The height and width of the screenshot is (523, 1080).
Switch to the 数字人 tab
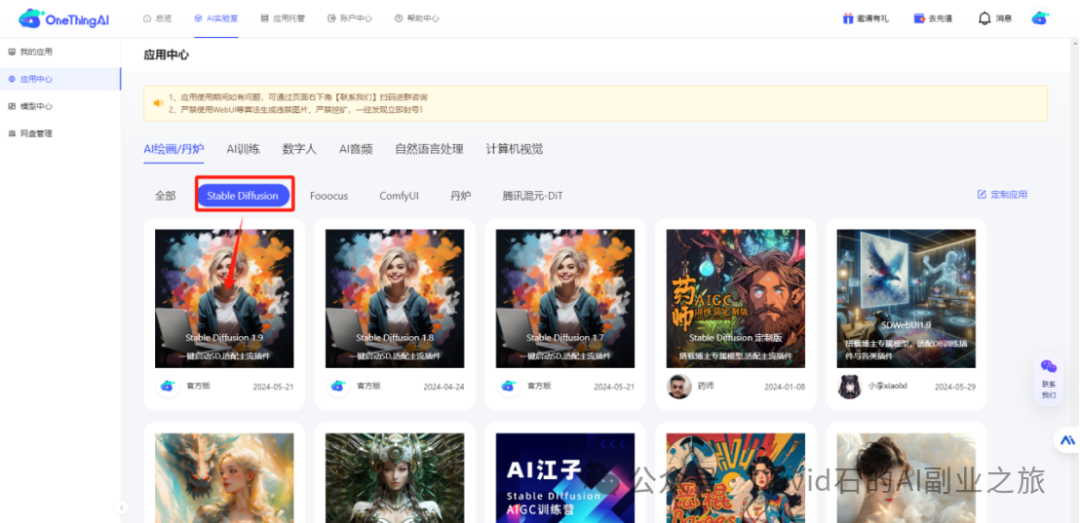[300, 149]
